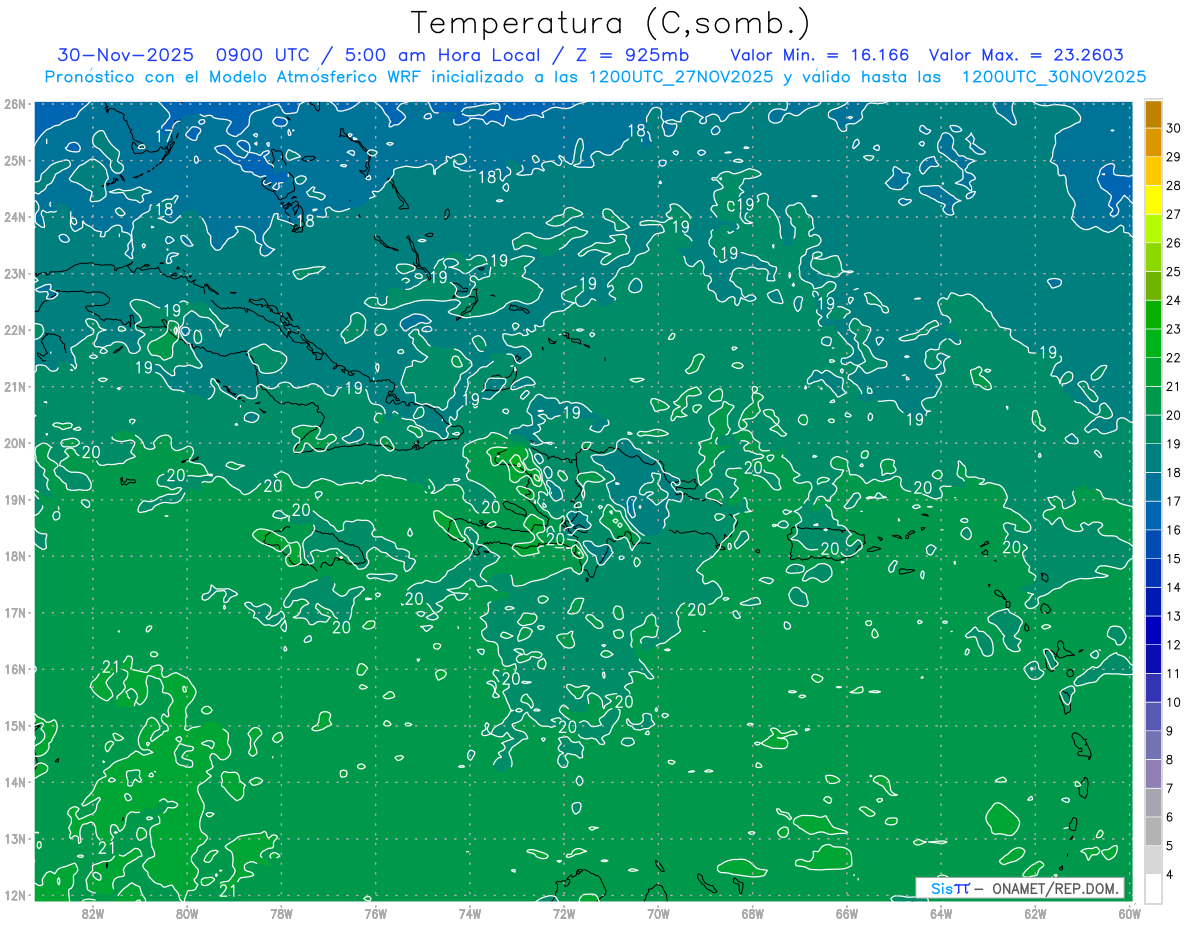The image size is (1200, 927).
Task: Click the 'SisTT - ONAMET/REP.DOM.' credit label
Action: pos(1021,888)
